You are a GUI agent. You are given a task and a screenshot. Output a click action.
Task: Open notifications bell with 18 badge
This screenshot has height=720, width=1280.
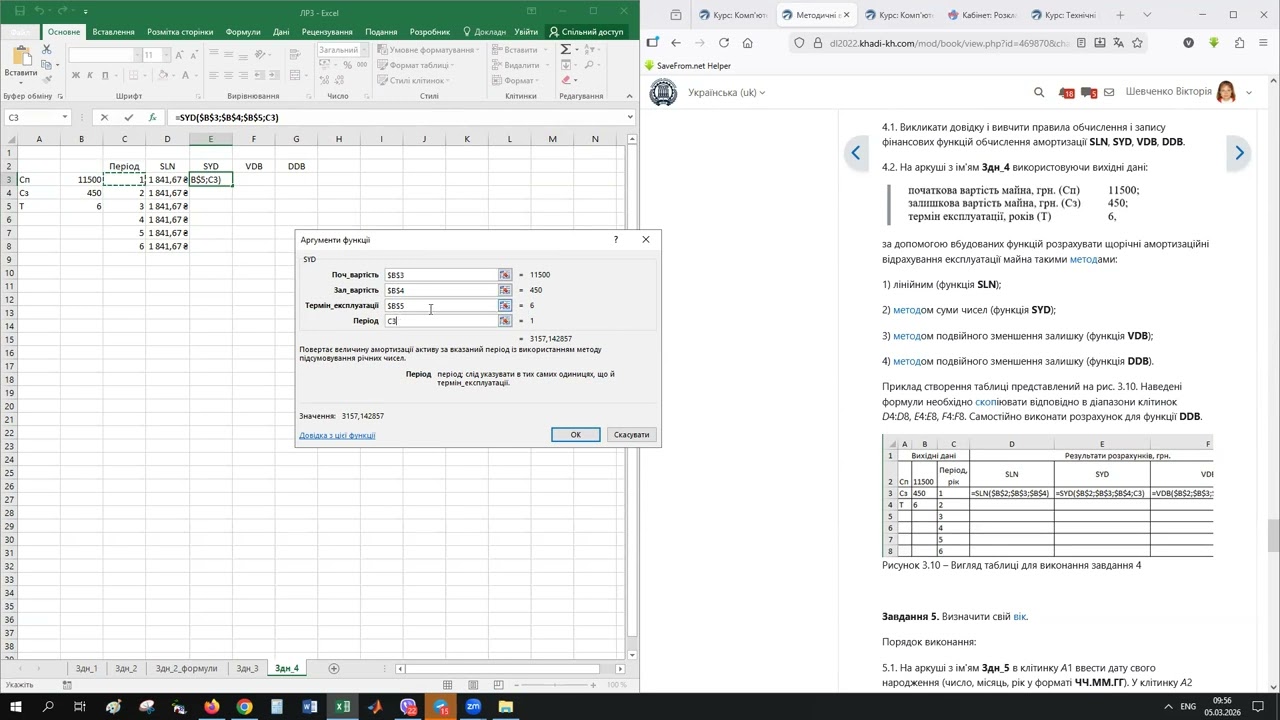coord(1067,93)
